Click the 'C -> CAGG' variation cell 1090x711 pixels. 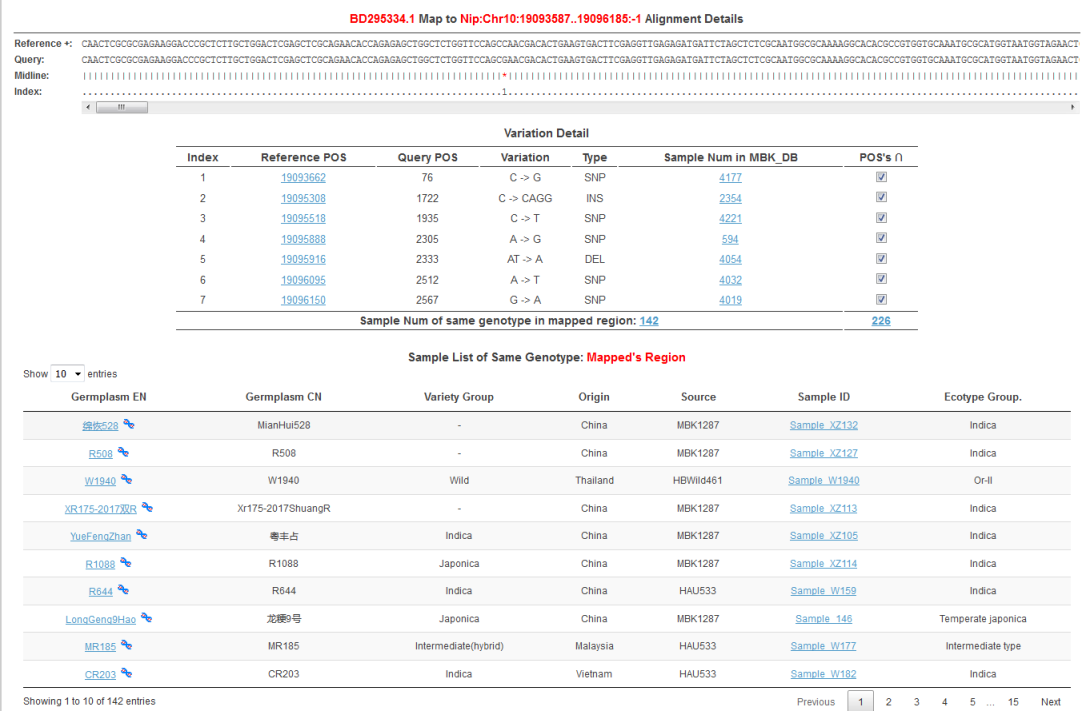pos(525,198)
